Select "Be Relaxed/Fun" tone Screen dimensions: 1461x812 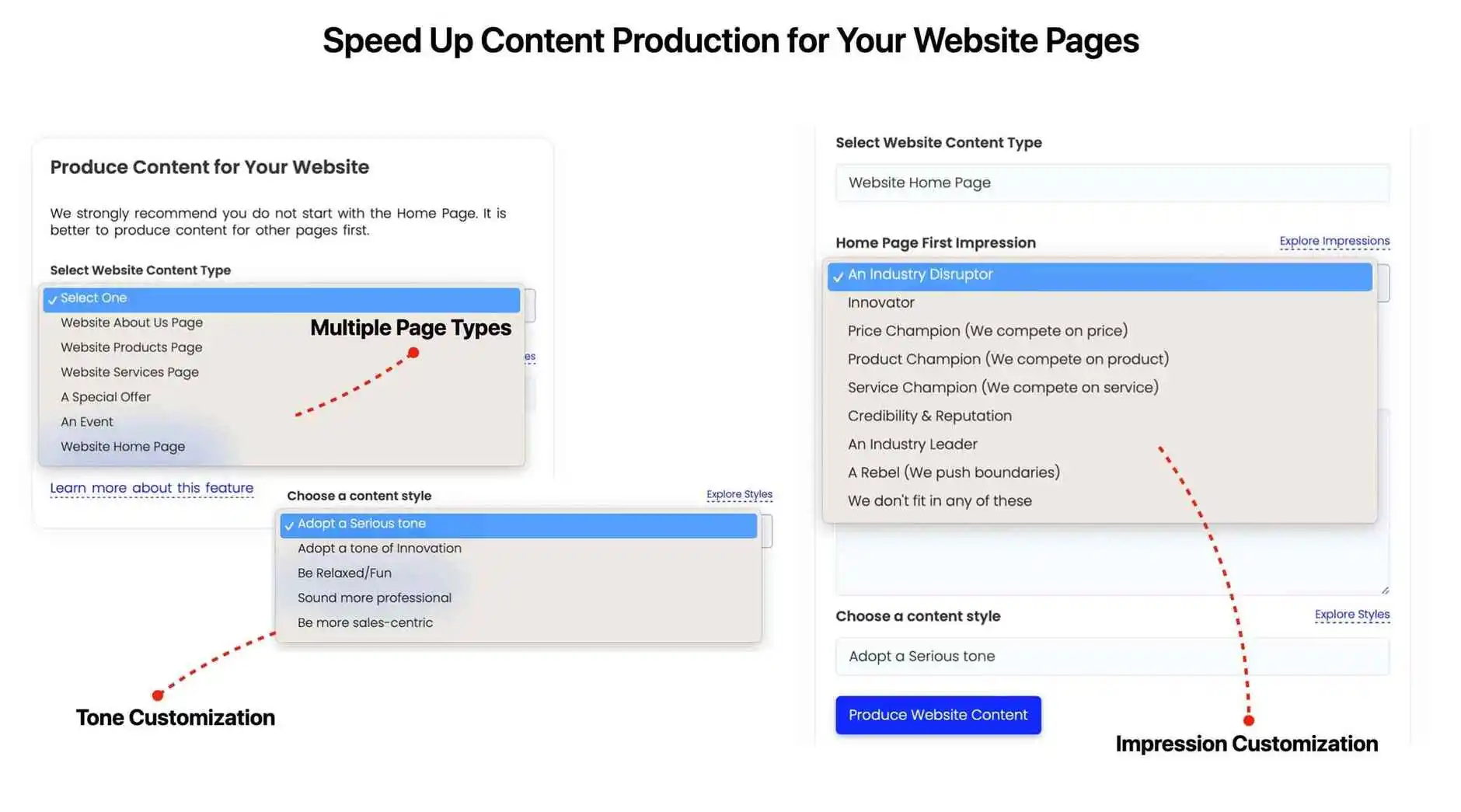click(x=345, y=573)
